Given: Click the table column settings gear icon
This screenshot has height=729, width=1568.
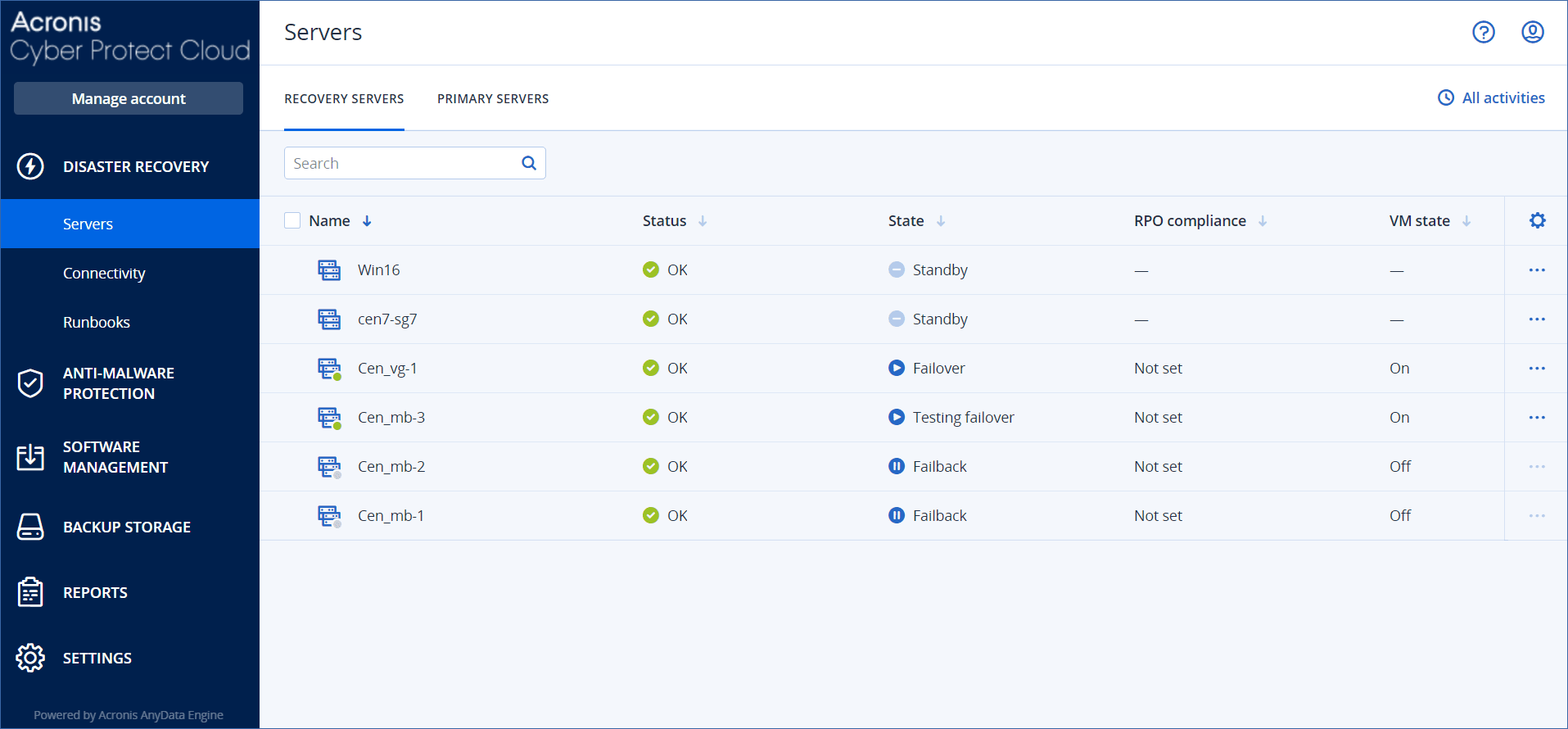Looking at the screenshot, I should click(1537, 220).
